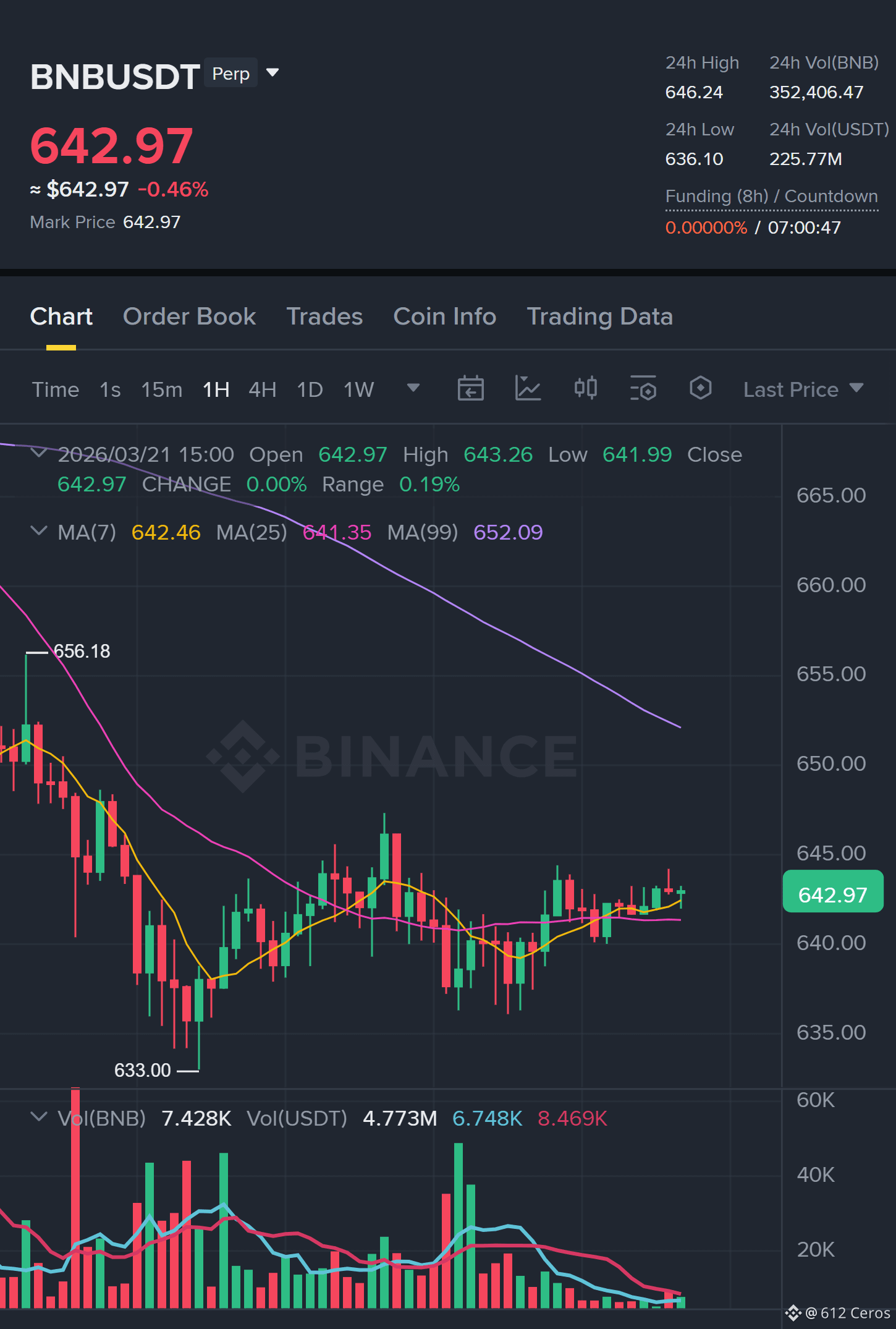The width and height of the screenshot is (896, 1329).
Task: Select the candlestick chart type icon
Action: [x=585, y=389]
